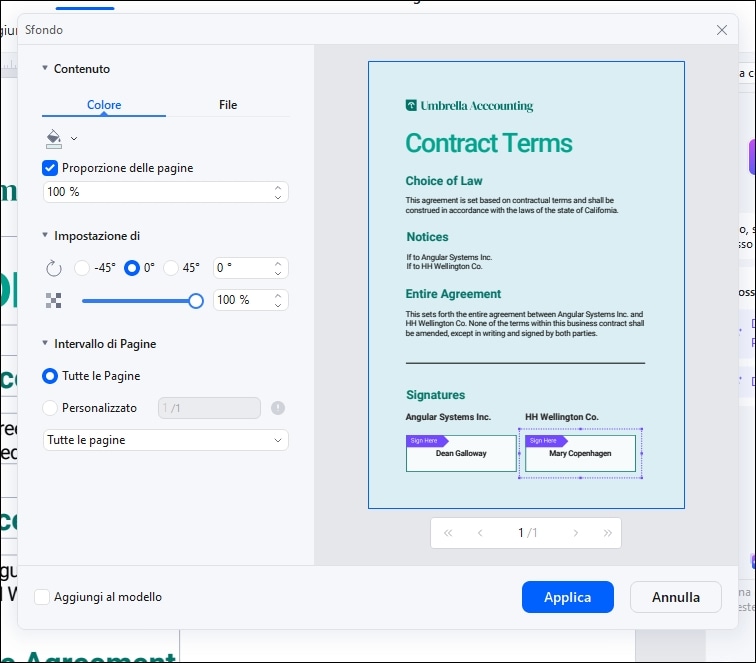Click the Annulla button

tap(675, 597)
